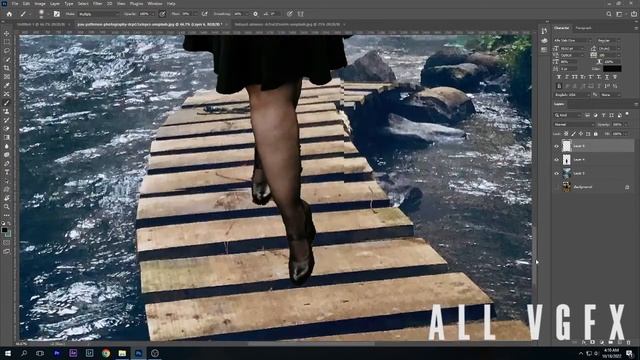This screenshot has width=640, height=360.
Task: Select the Brush tool in toolbar
Action: [x=7, y=103]
